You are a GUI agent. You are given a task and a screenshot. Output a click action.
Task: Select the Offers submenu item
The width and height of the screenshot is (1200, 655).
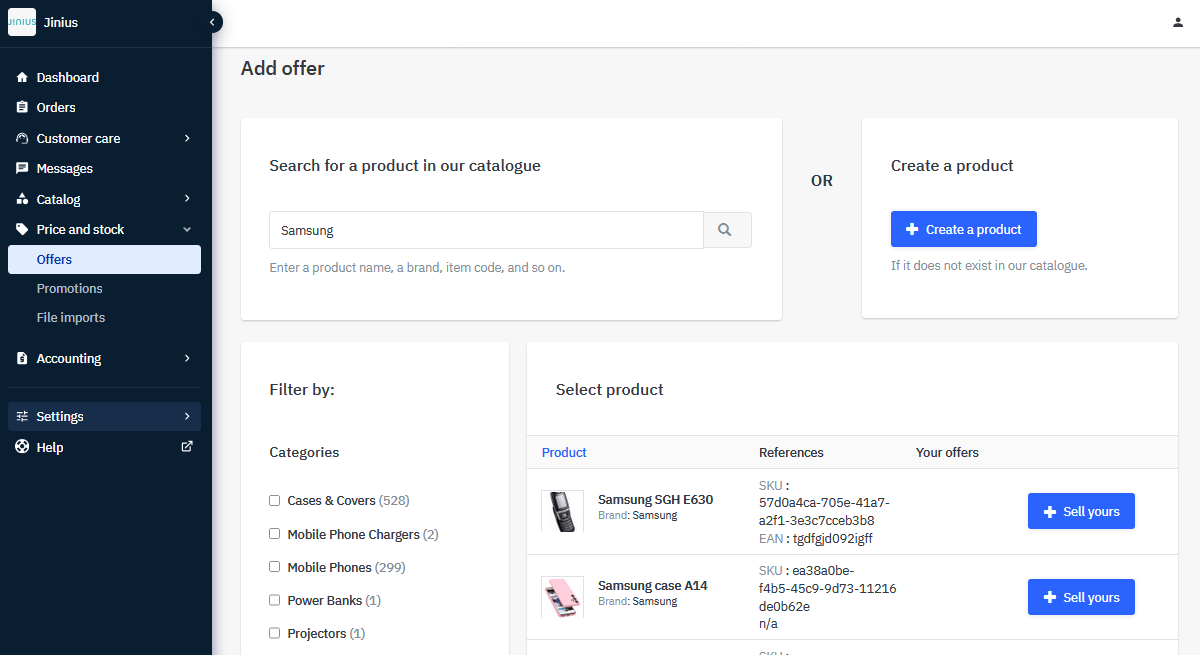tap(104, 259)
